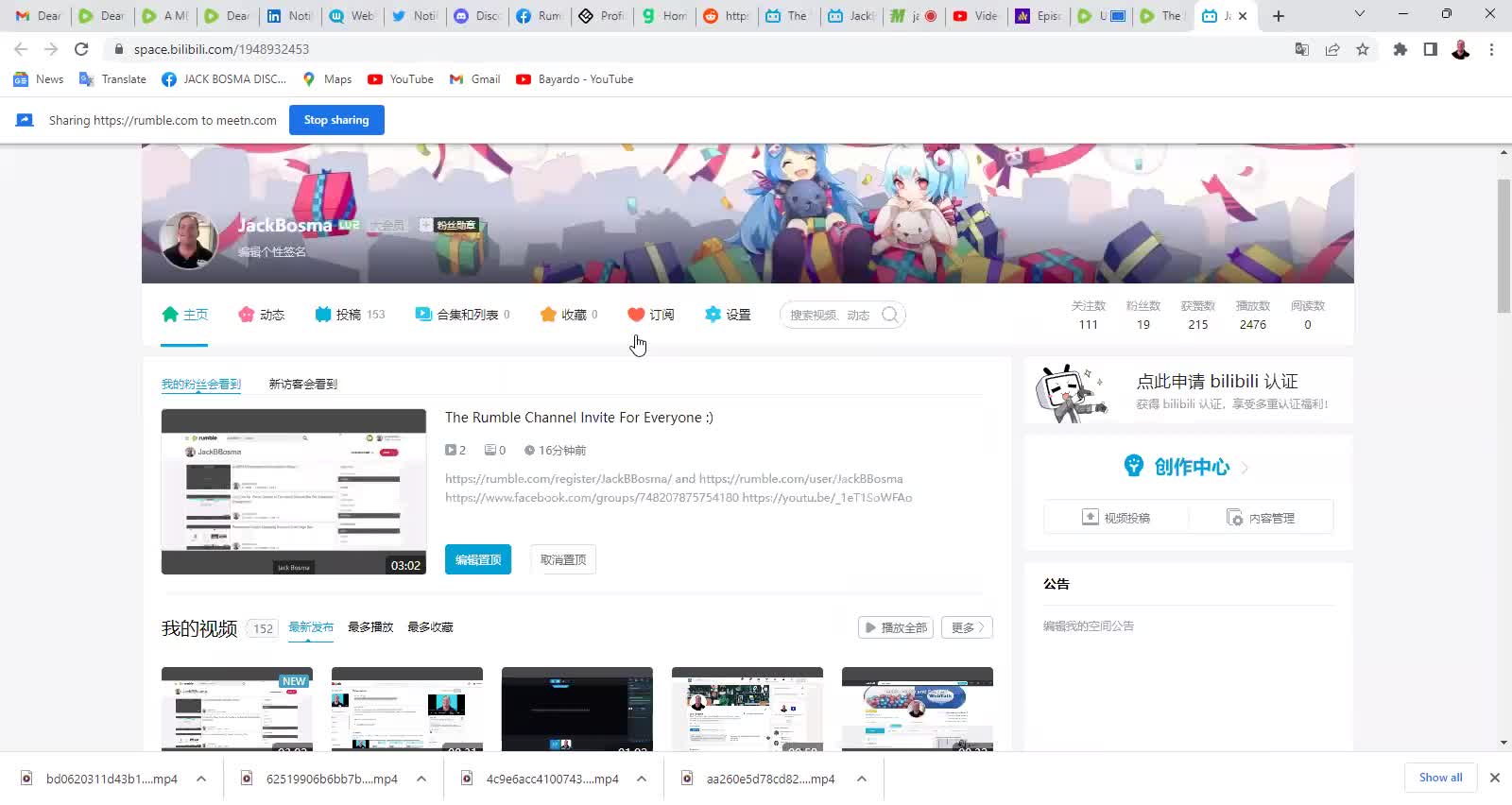This screenshot has height=805, width=1512.
Task: Reload the page with refresh icon
Action: [x=81, y=49]
